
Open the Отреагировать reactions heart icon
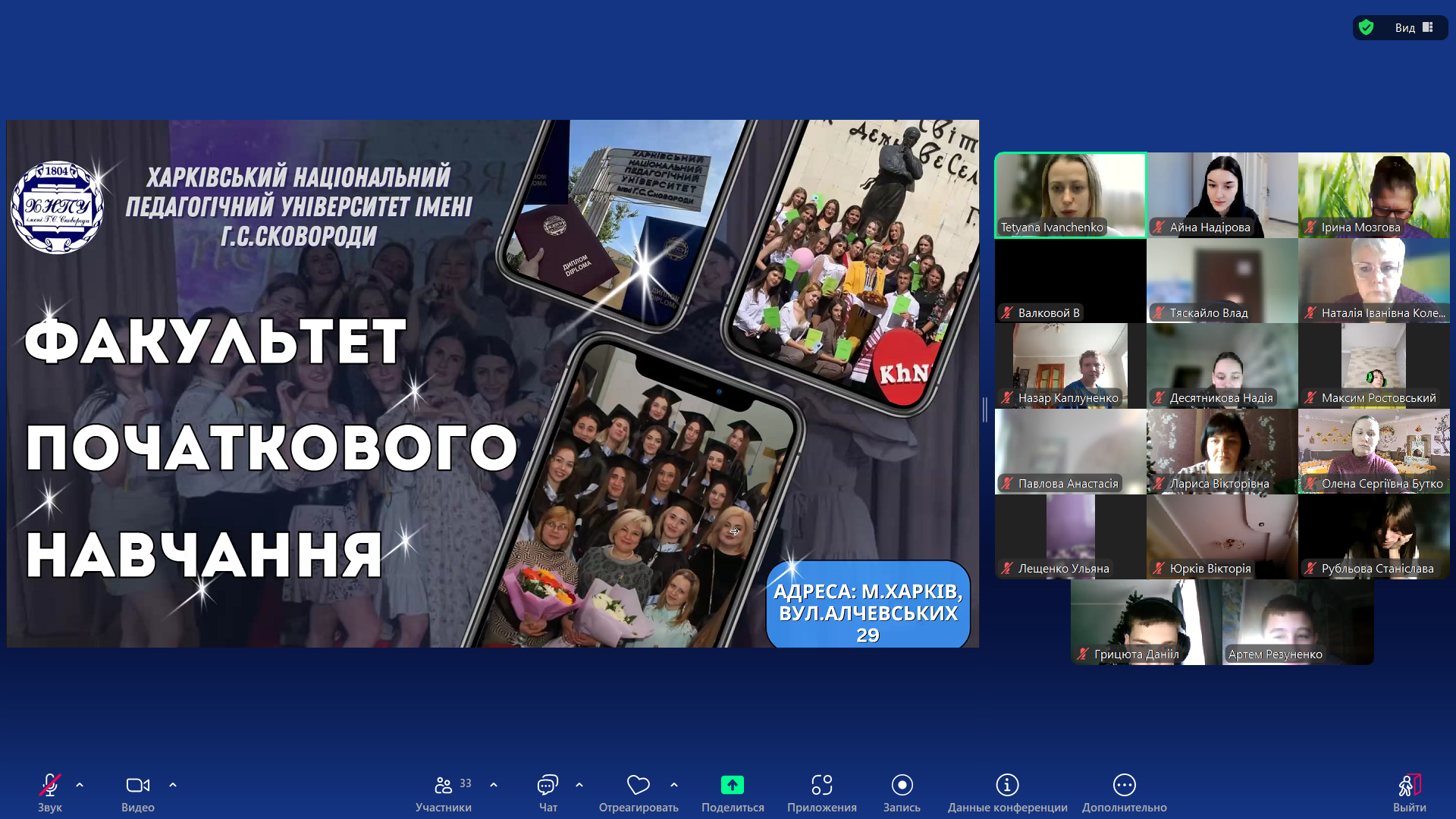[639, 785]
